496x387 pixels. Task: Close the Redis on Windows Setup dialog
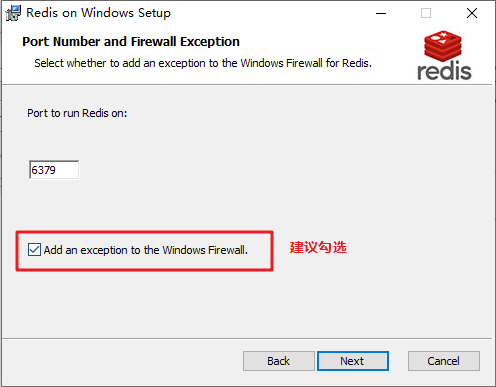click(472, 13)
